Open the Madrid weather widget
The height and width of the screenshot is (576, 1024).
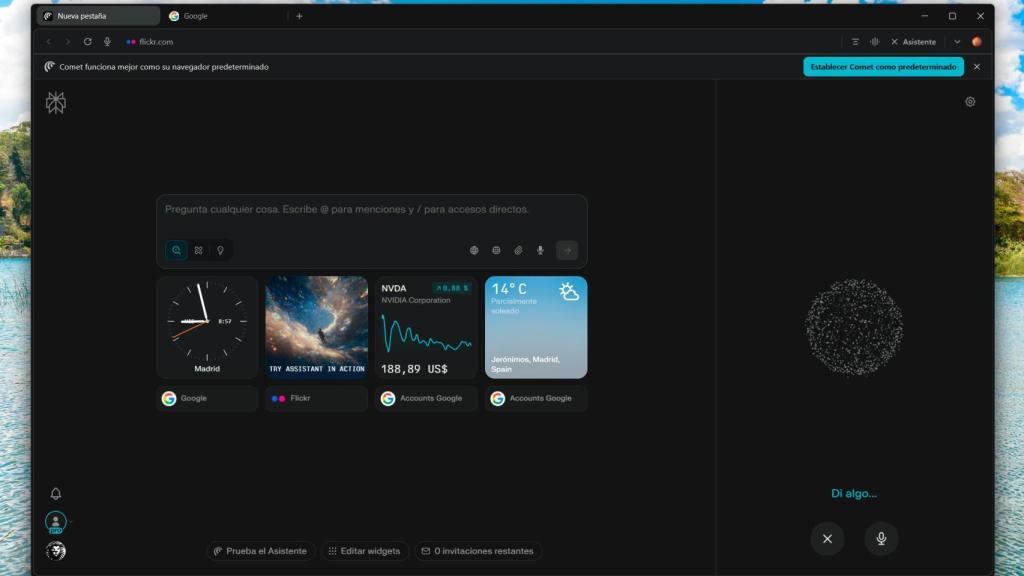pyautogui.click(x=535, y=327)
